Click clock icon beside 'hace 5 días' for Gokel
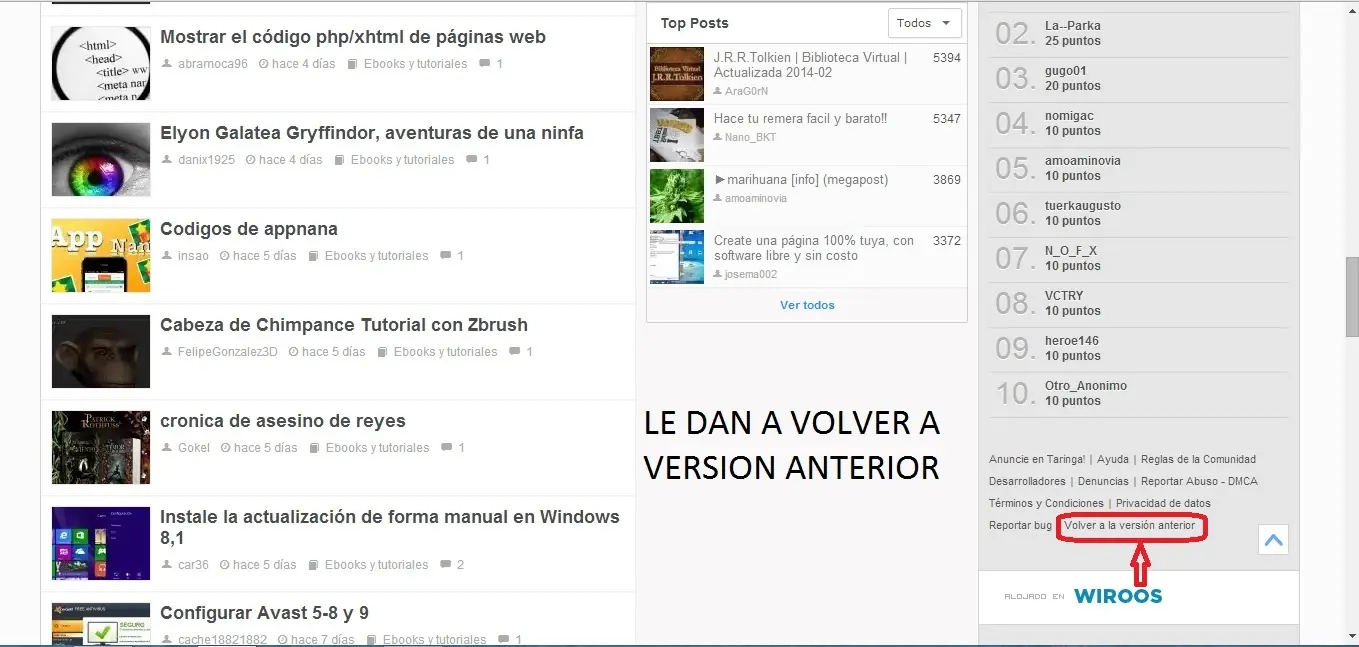This screenshot has width=1359, height=647. click(x=225, y=448)
